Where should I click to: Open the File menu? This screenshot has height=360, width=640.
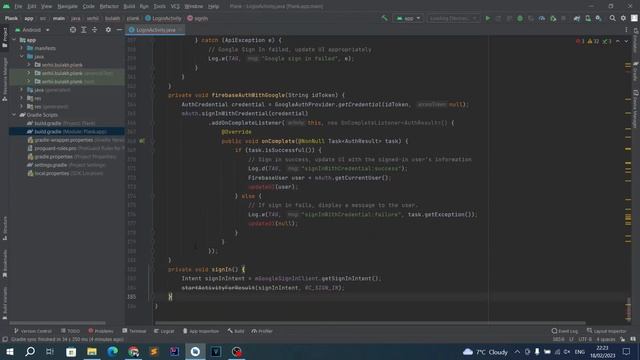(x=18, y=7)
